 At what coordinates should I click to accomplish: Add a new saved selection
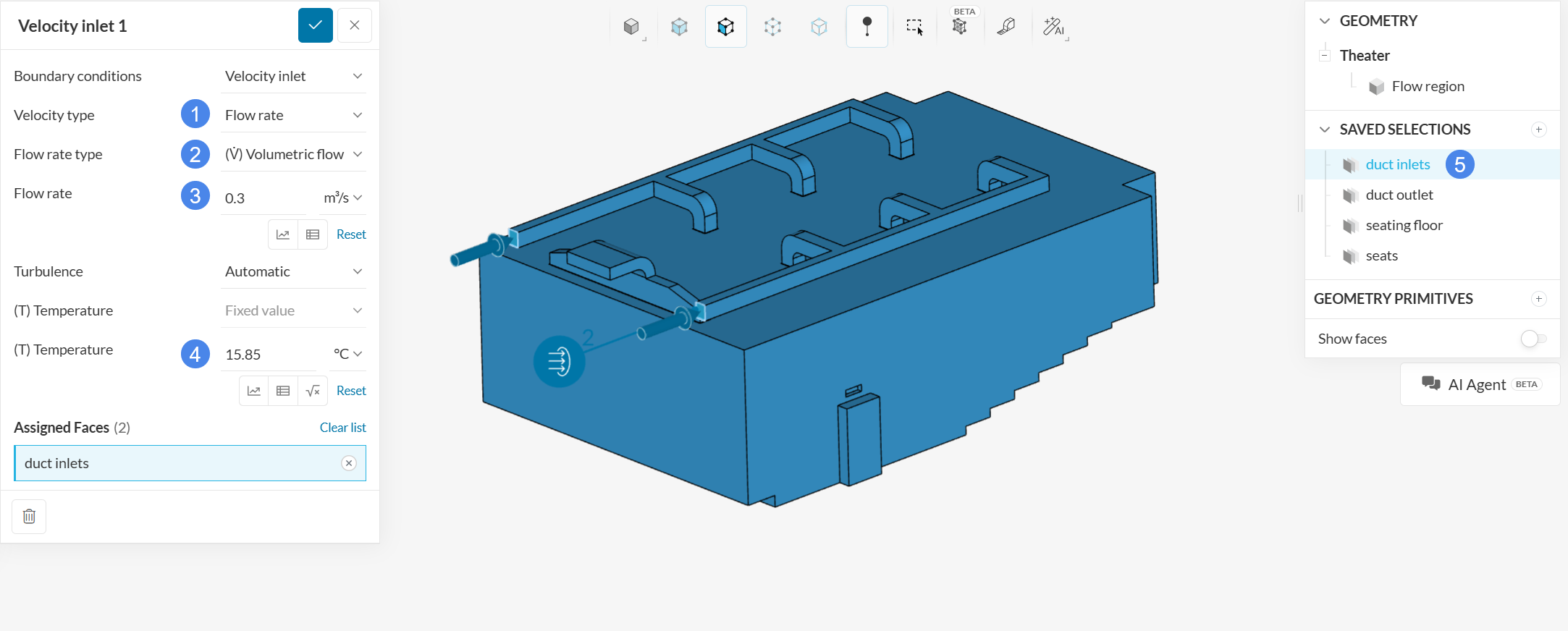click(x=1538, y=130)
